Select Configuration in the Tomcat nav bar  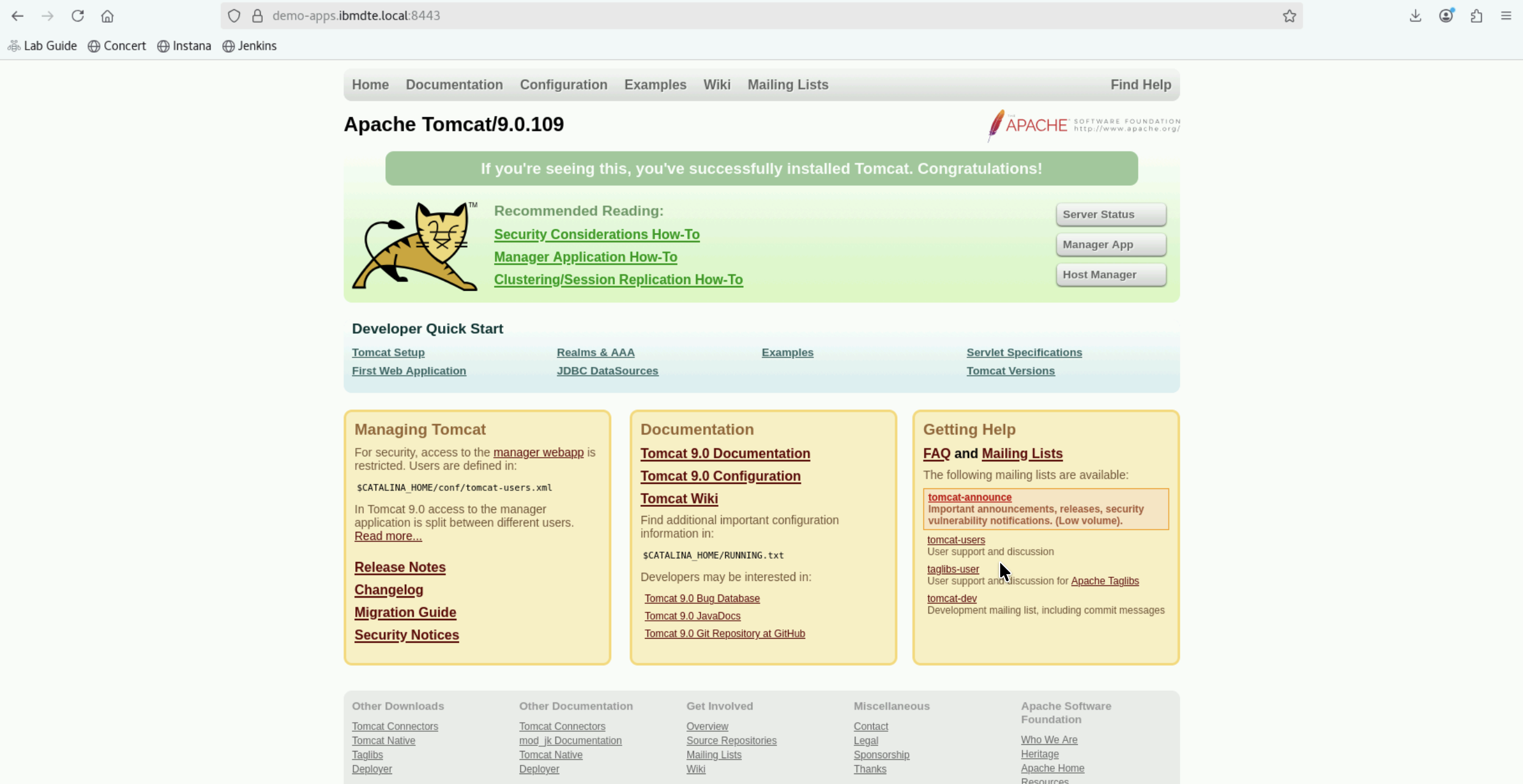563,85
